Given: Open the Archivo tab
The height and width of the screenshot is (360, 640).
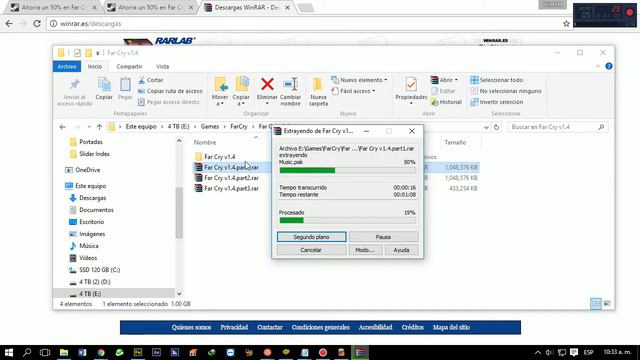Looking at the screenshot, I should (x=67, y=67).
